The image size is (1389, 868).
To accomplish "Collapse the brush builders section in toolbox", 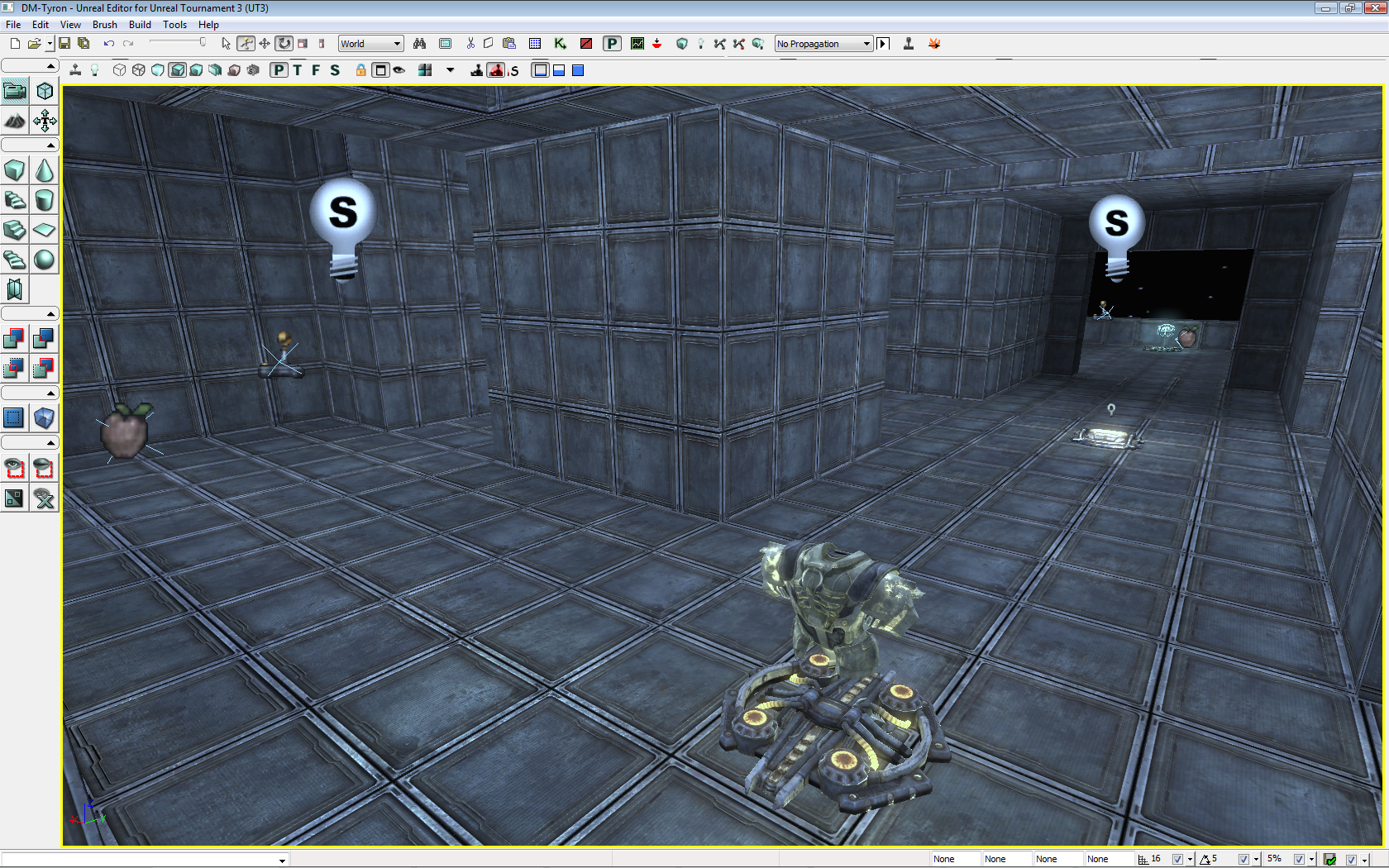I will [x=30, y=145].
